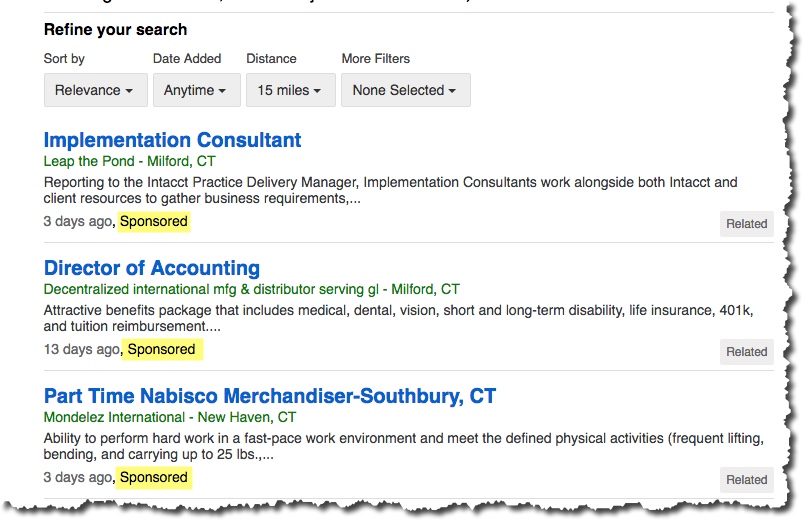The width and height of the screenshot is (804, 521).
Task: Click Related button for Director of Accounting
Action: tap(746, 352)
